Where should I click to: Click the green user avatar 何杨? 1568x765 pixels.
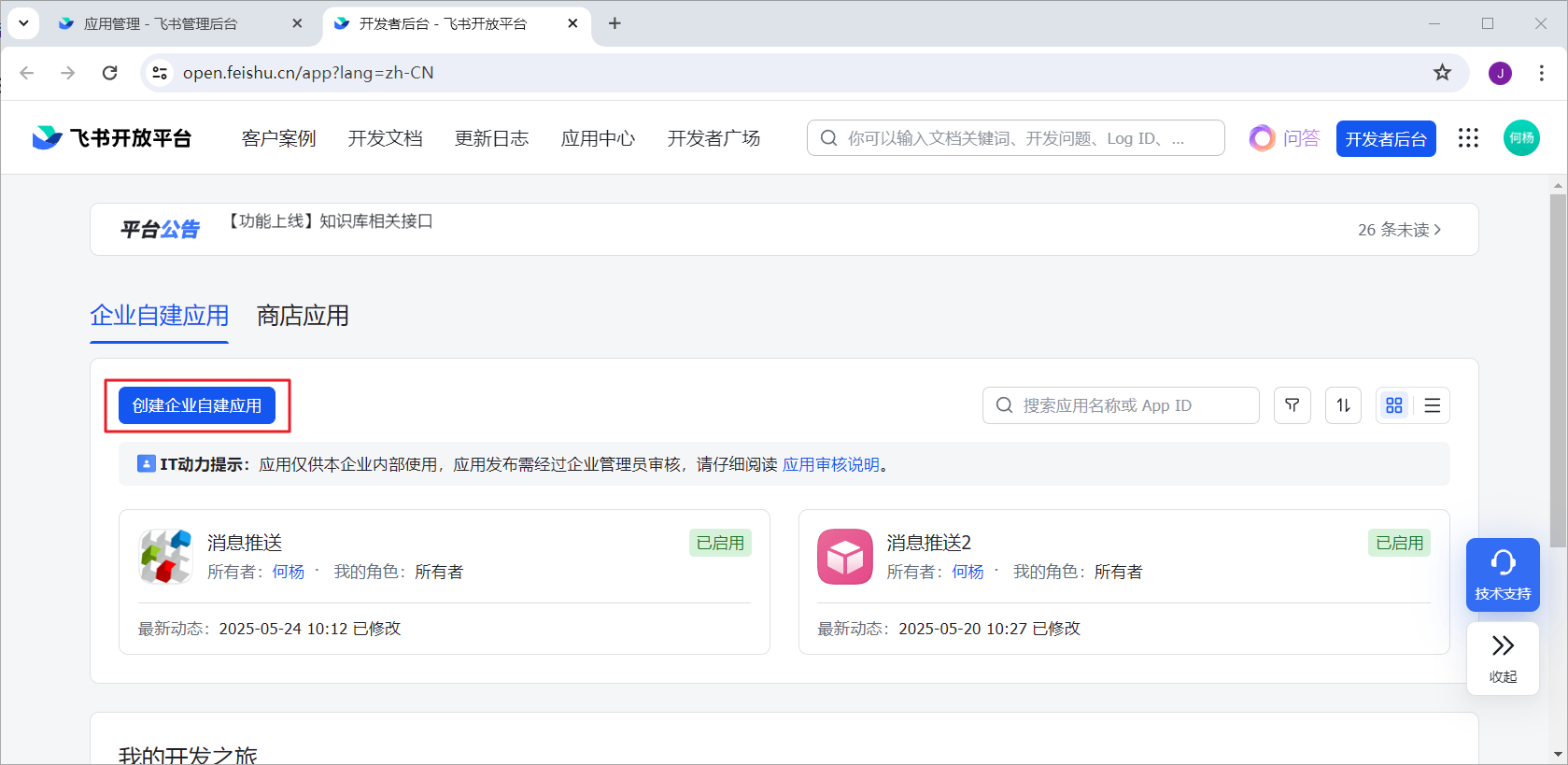point(1521,138)
